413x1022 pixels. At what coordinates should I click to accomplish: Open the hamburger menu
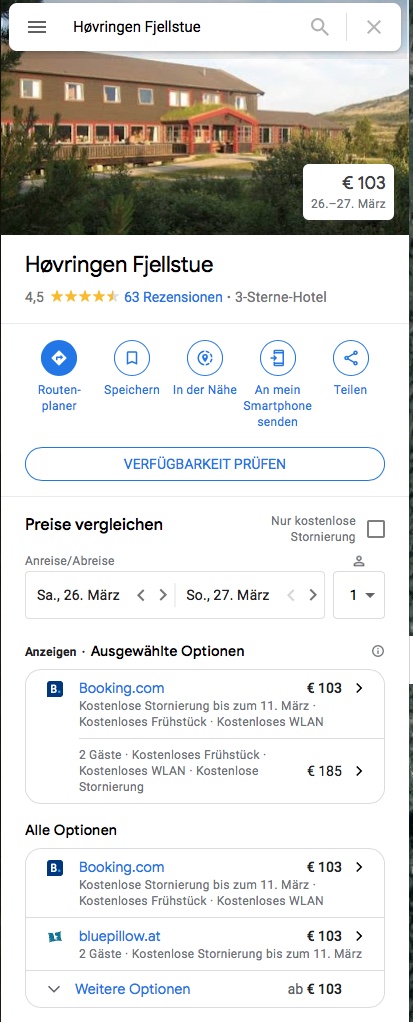click(37, 27)
